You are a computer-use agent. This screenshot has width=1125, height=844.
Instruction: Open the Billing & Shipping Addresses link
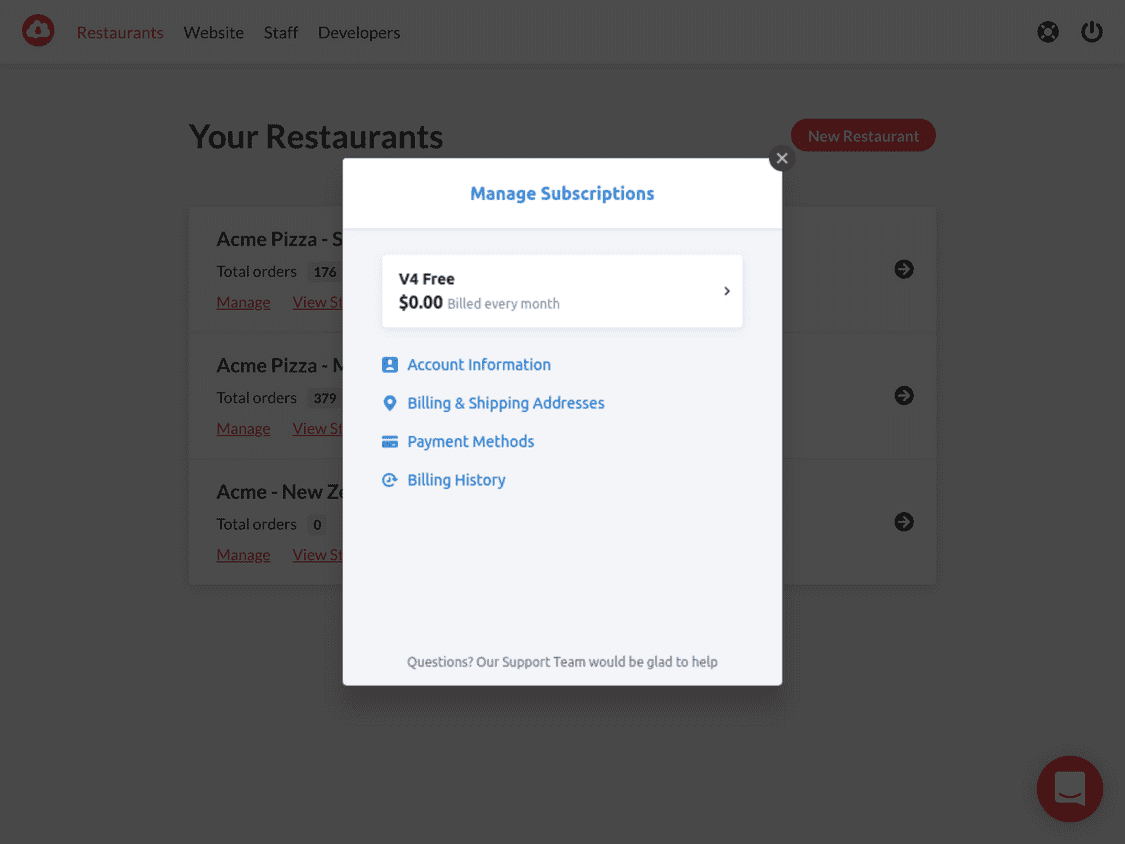(506, 403)
